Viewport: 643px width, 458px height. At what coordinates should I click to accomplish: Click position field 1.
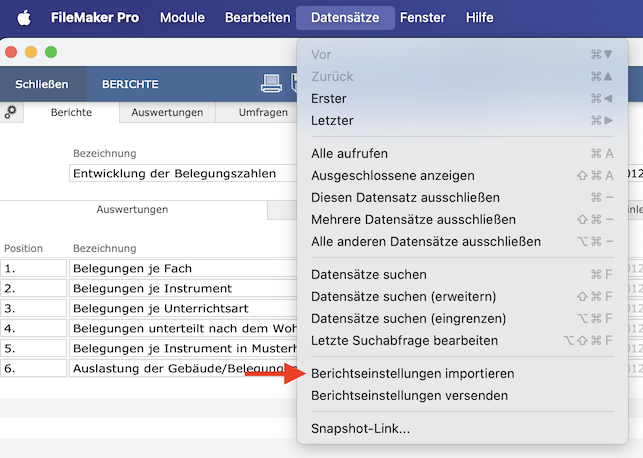pos(33,269)
